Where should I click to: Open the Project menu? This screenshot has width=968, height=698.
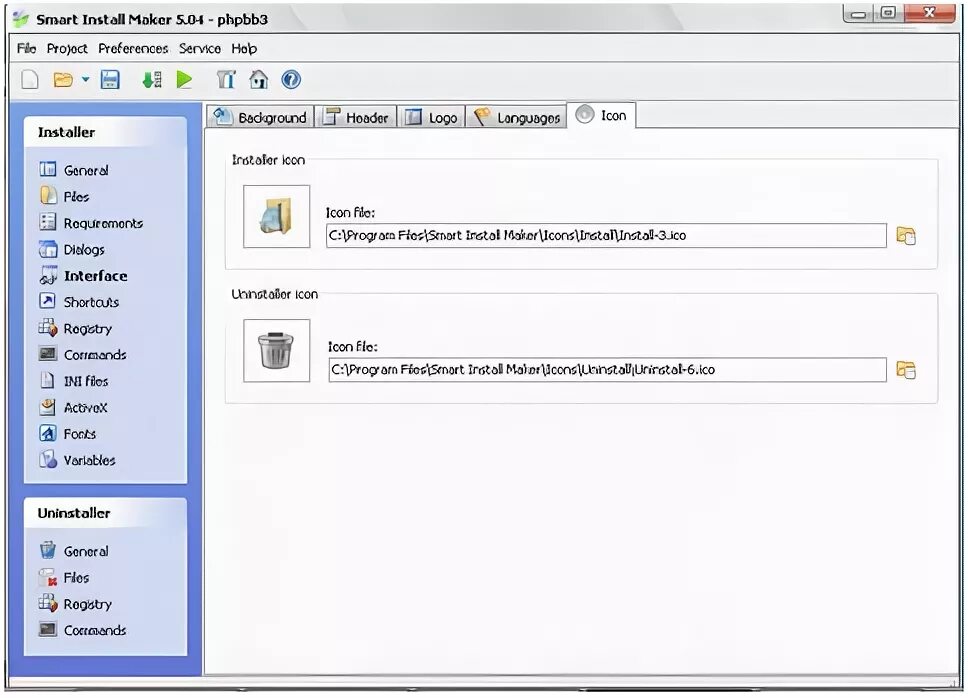coord(67,48)
